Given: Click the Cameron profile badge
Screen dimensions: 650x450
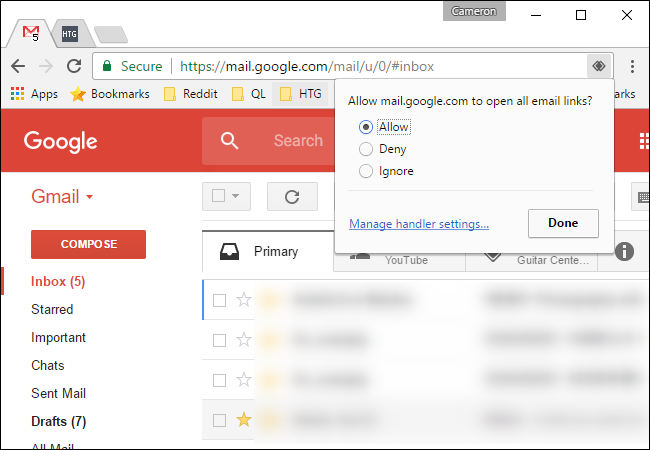Looking at the screenshot, I should click(474, 11).
